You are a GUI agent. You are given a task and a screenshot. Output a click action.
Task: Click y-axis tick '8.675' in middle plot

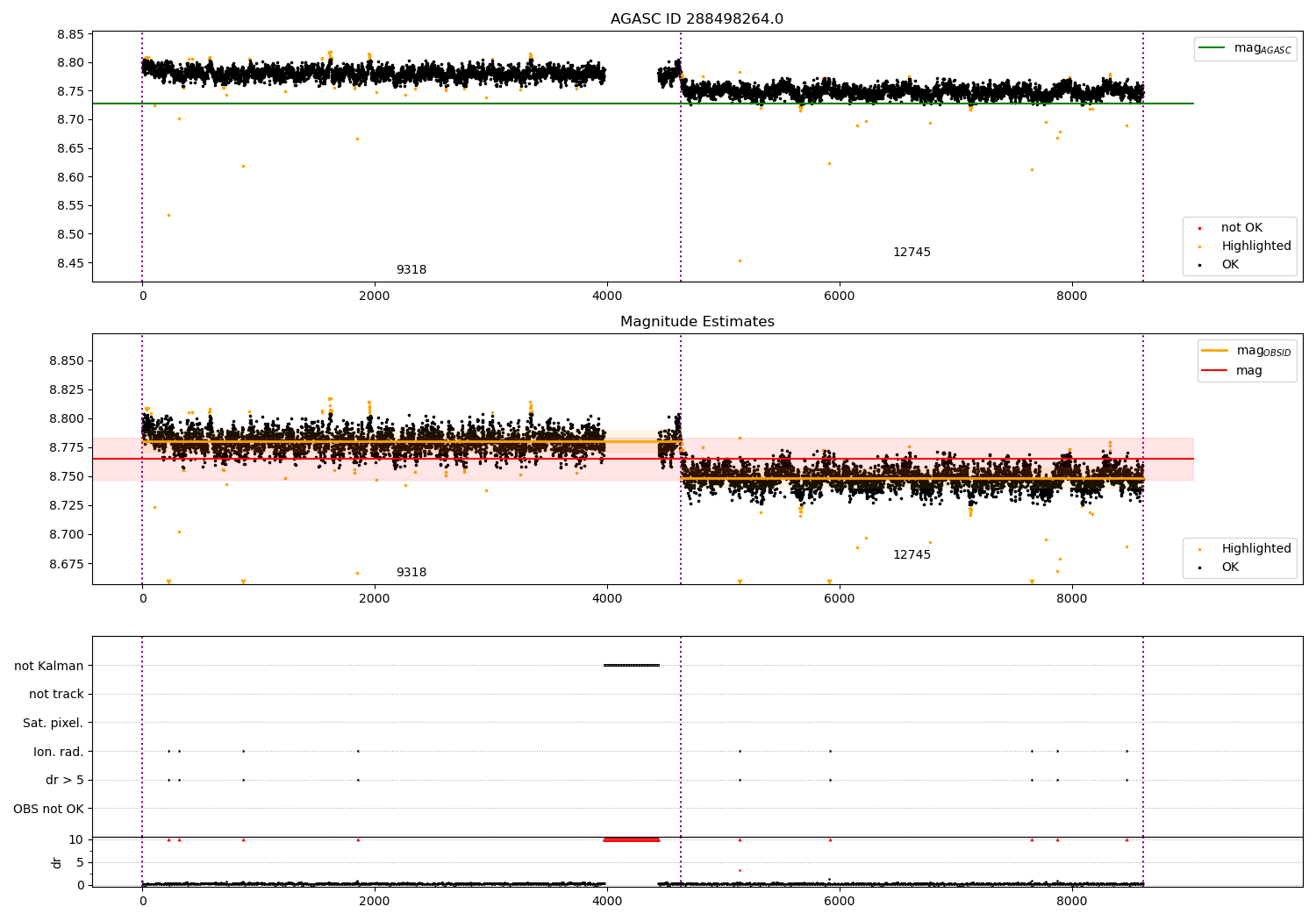(67, 563)
